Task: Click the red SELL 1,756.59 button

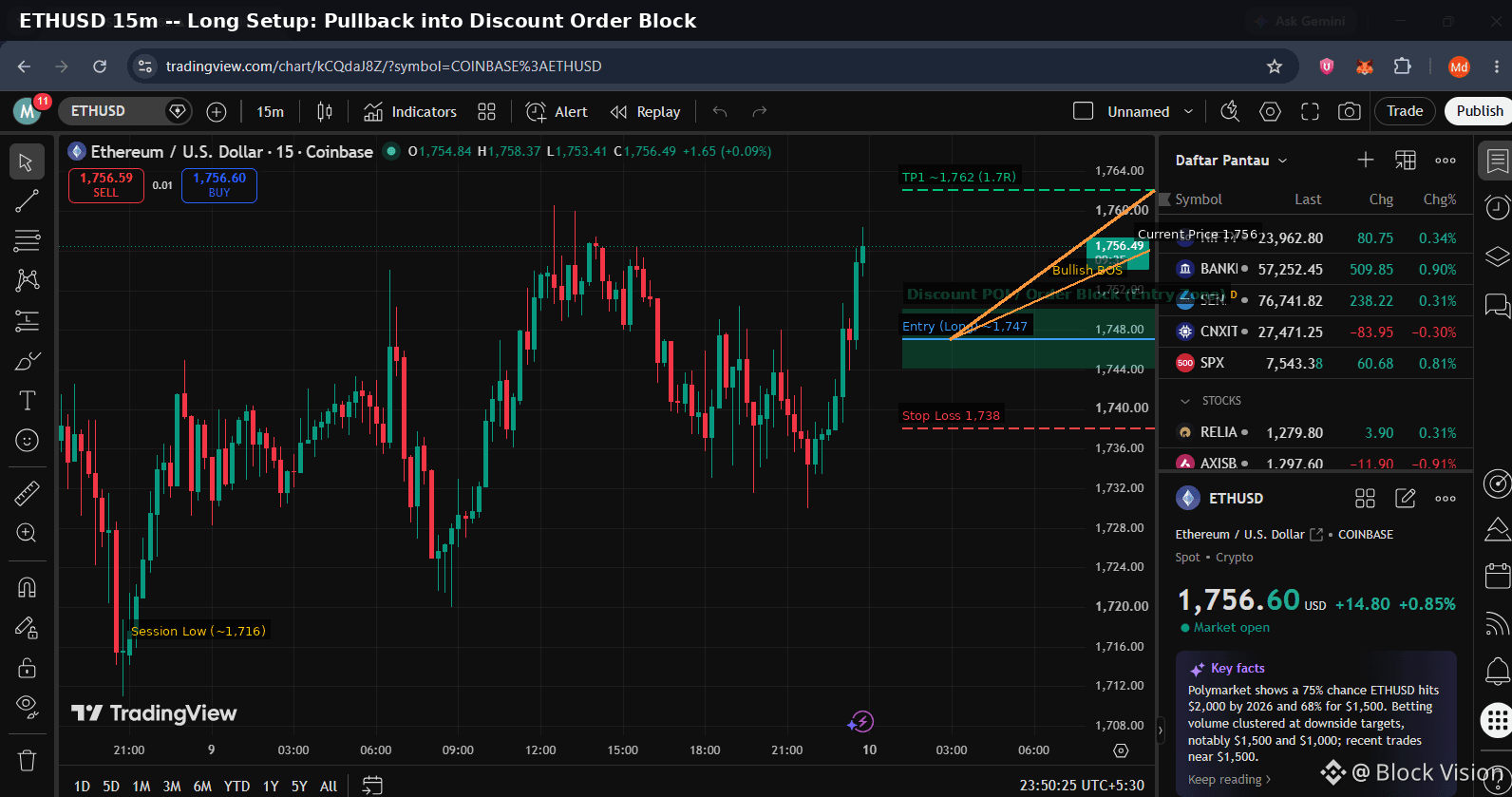Action: pos(106,185)
